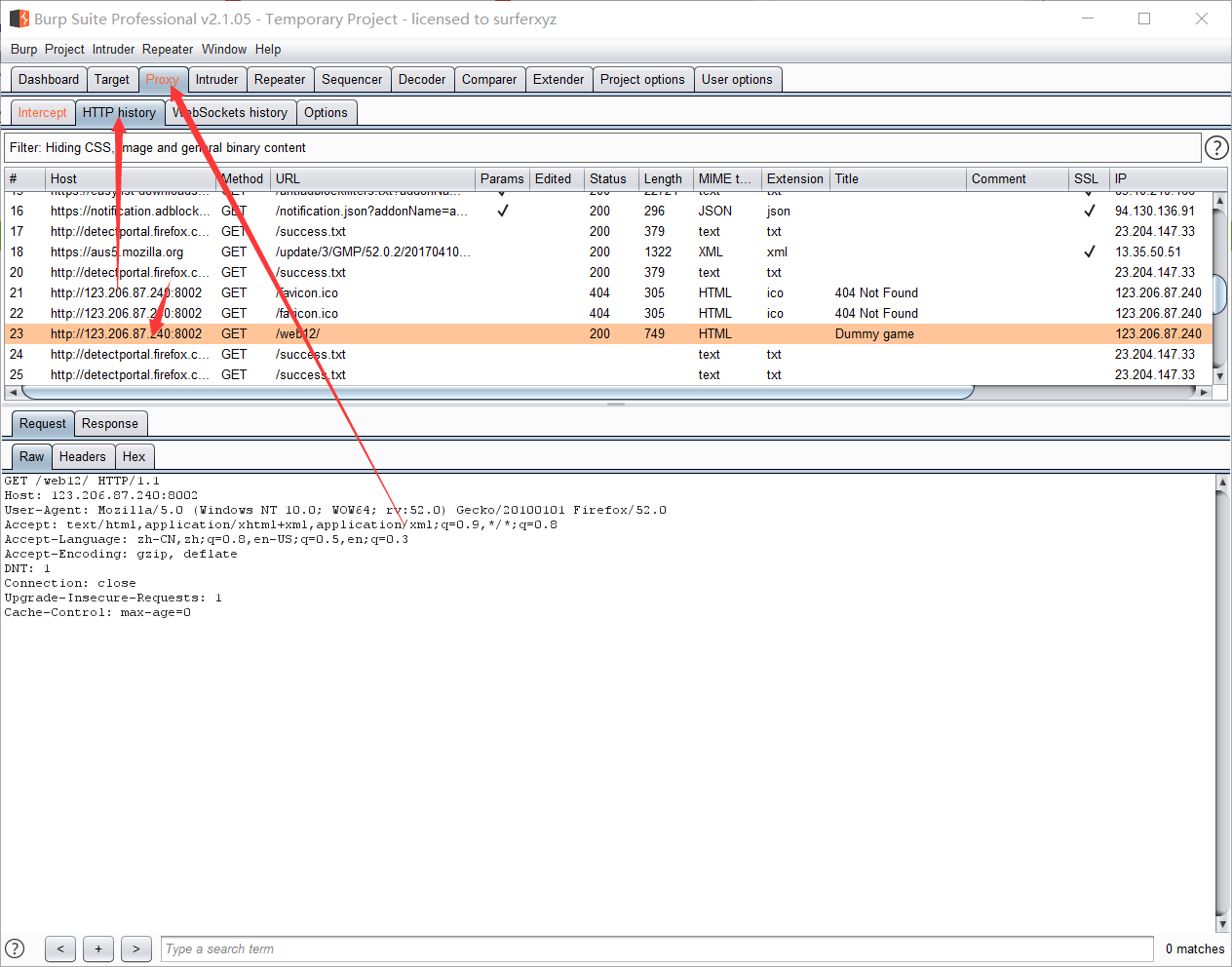This screenshot has height=967, width=1232.
Task: Sort by the Extension column header
Action: point(795,179)
